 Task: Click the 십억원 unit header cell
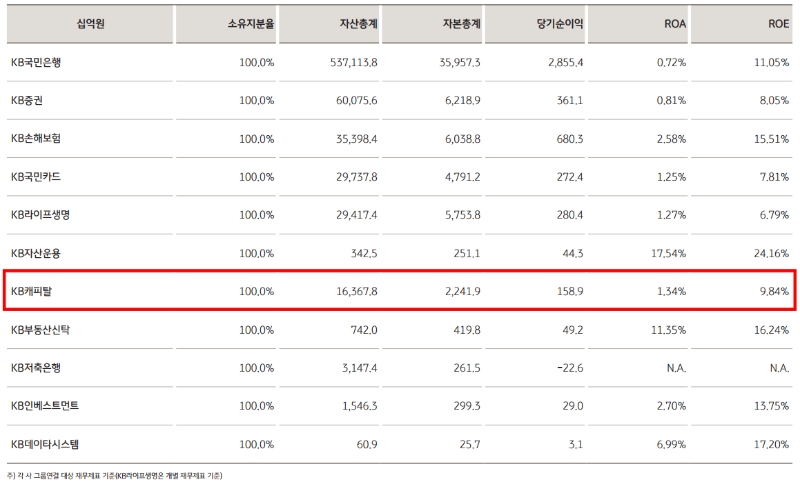[x=89, y=24]
